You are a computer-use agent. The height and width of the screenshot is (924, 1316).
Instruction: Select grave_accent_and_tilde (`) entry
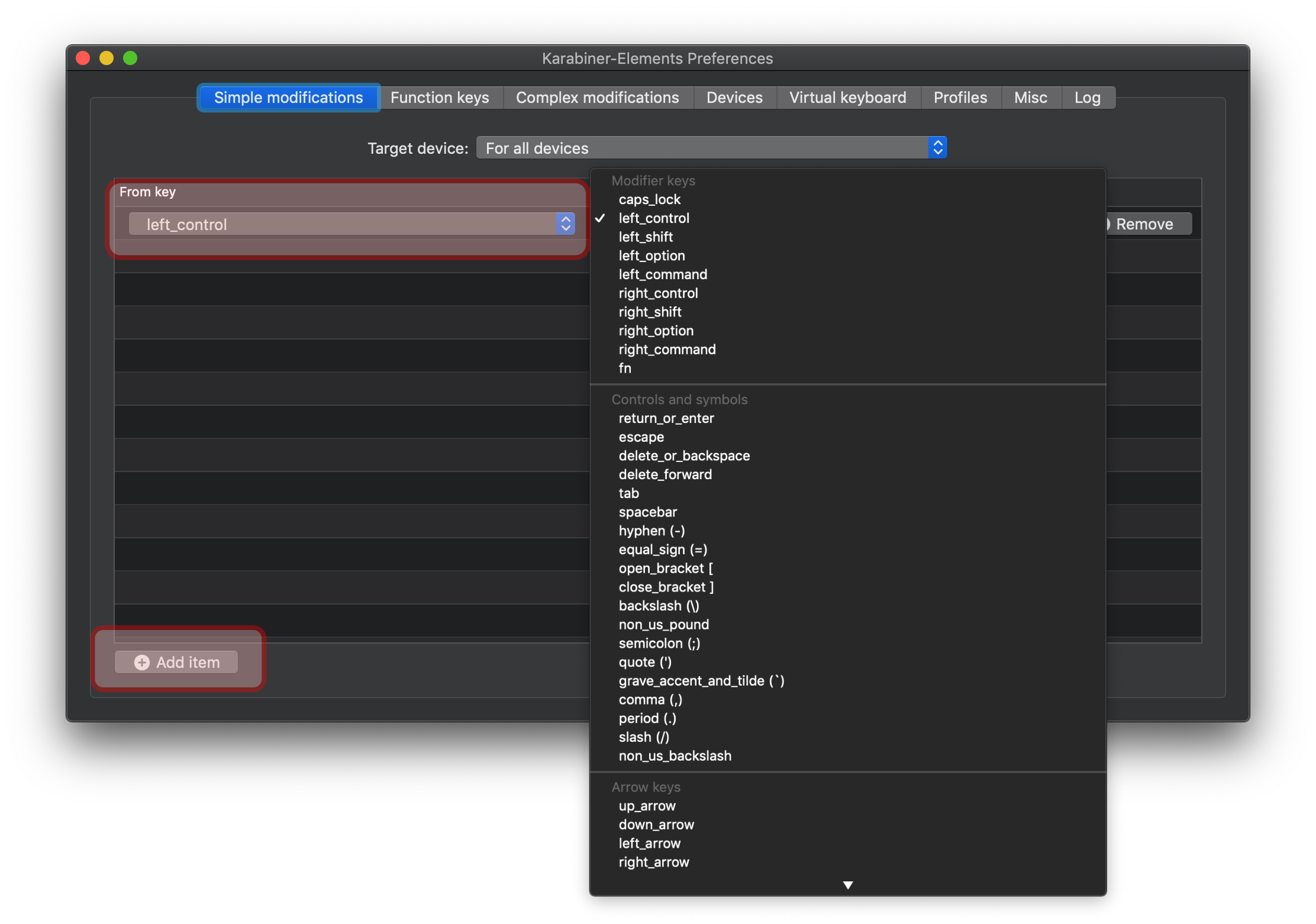(847, 681)
